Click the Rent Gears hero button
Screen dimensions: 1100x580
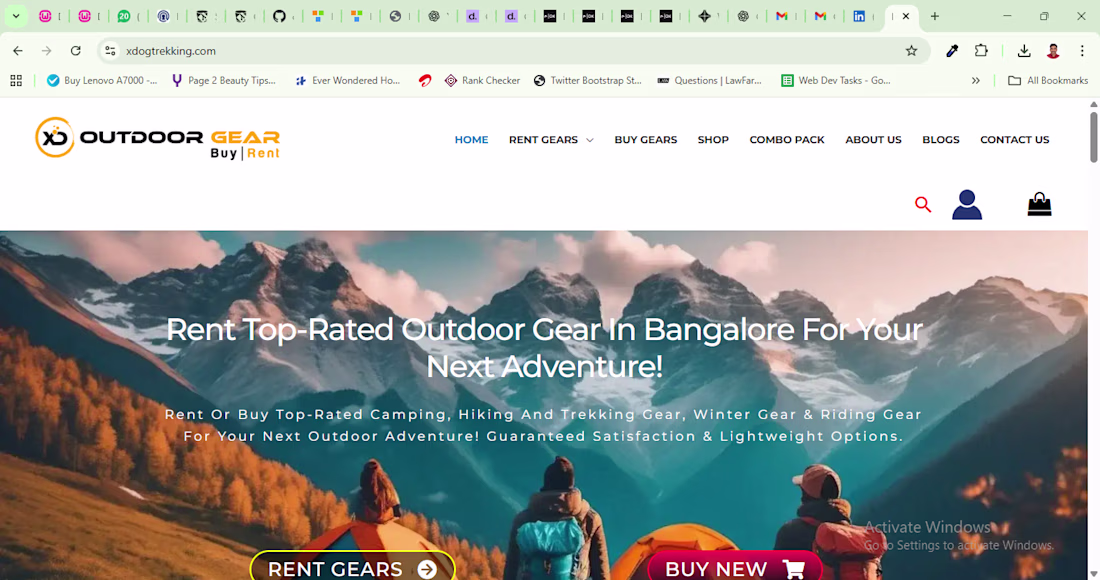pos(353,567)
